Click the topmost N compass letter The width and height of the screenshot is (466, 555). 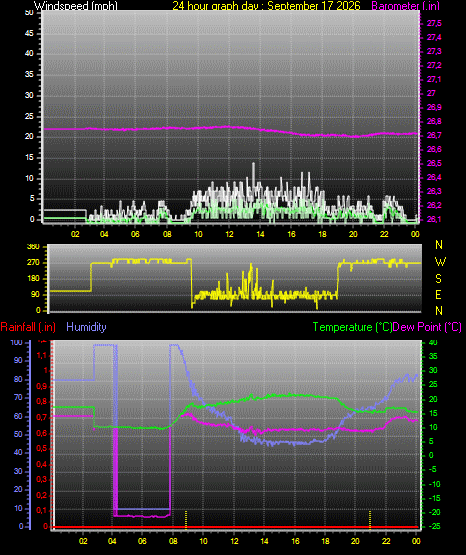[x=439, y=245]
